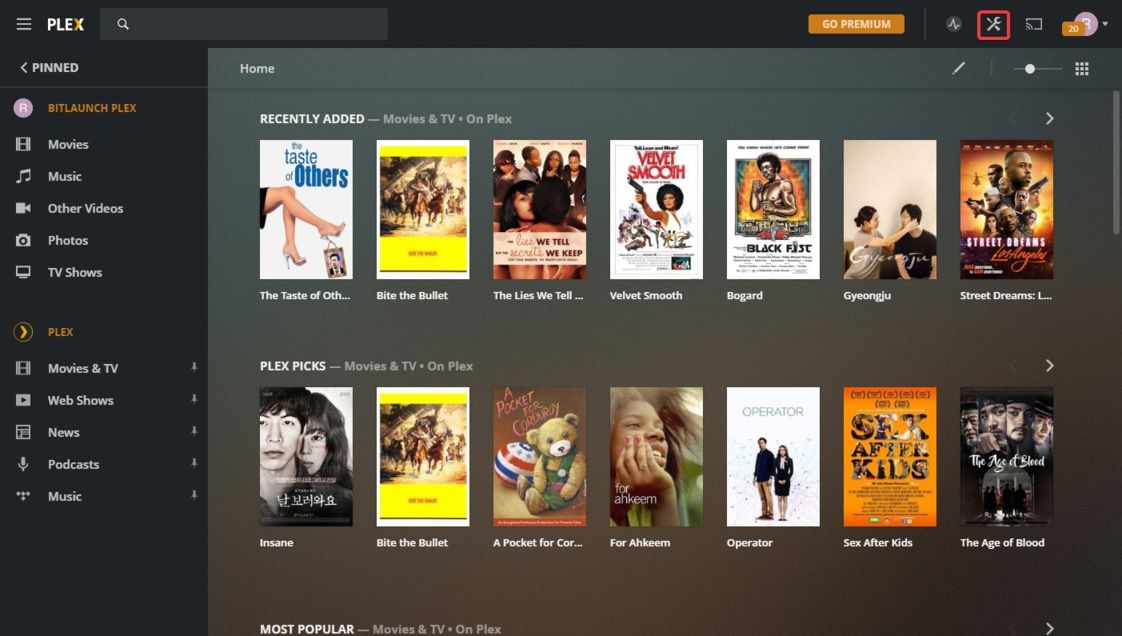Image resolution: width=1122 pixels, height=636 pixels.
Task: Open Sex After Kids poster
Action: (889, 456)
